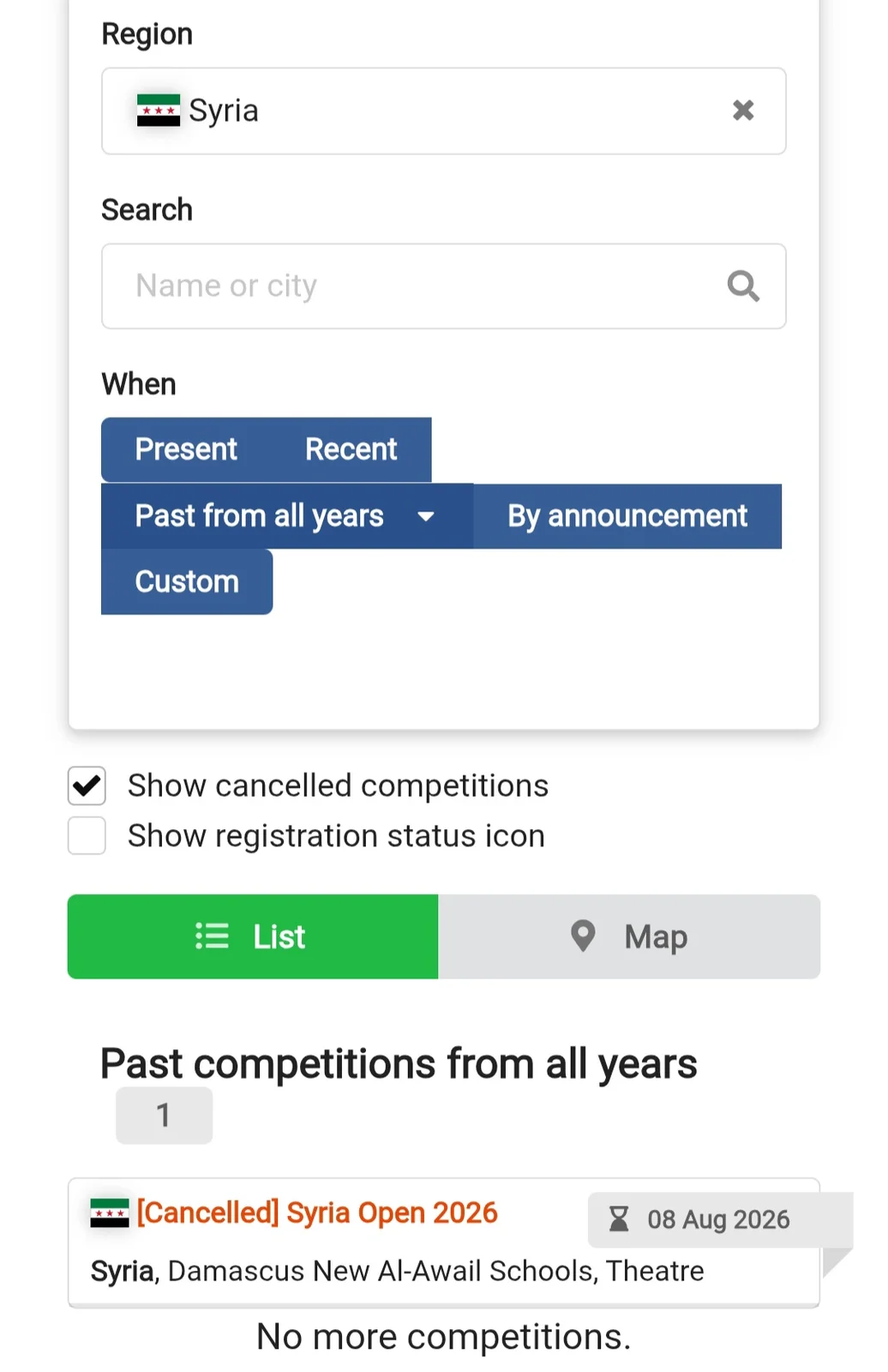The image size is (888, 1372).
Task: Click the list icon on List button
Action: click(x=212, y=936)
